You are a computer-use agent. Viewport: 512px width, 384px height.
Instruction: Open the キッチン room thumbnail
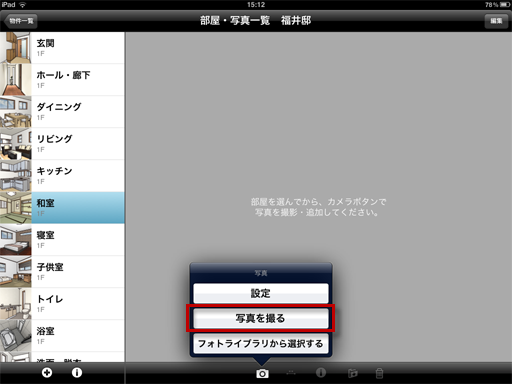point(16,176)
